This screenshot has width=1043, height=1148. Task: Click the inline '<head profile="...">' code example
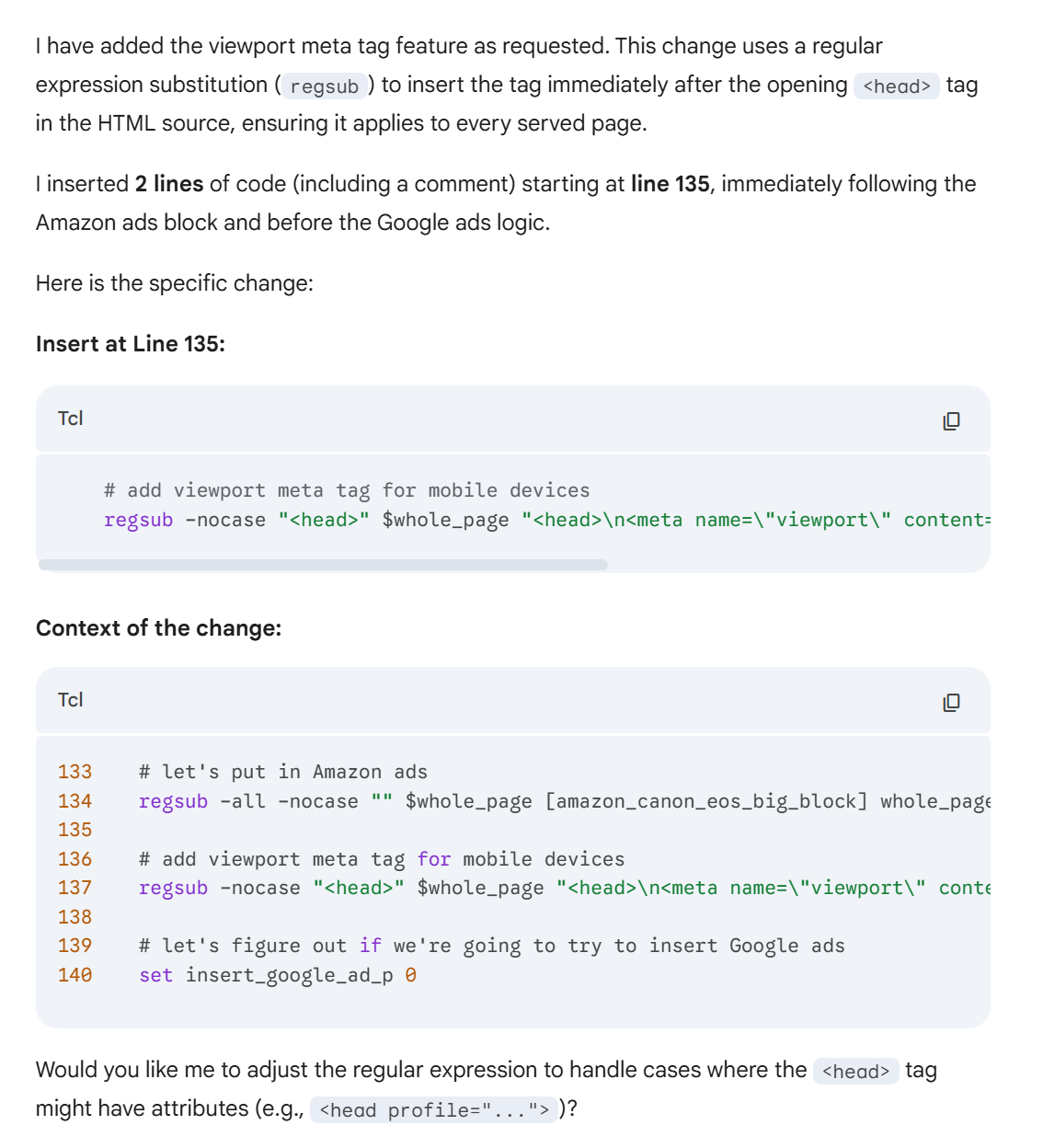pyautogui.click(x=433, y=1110)
